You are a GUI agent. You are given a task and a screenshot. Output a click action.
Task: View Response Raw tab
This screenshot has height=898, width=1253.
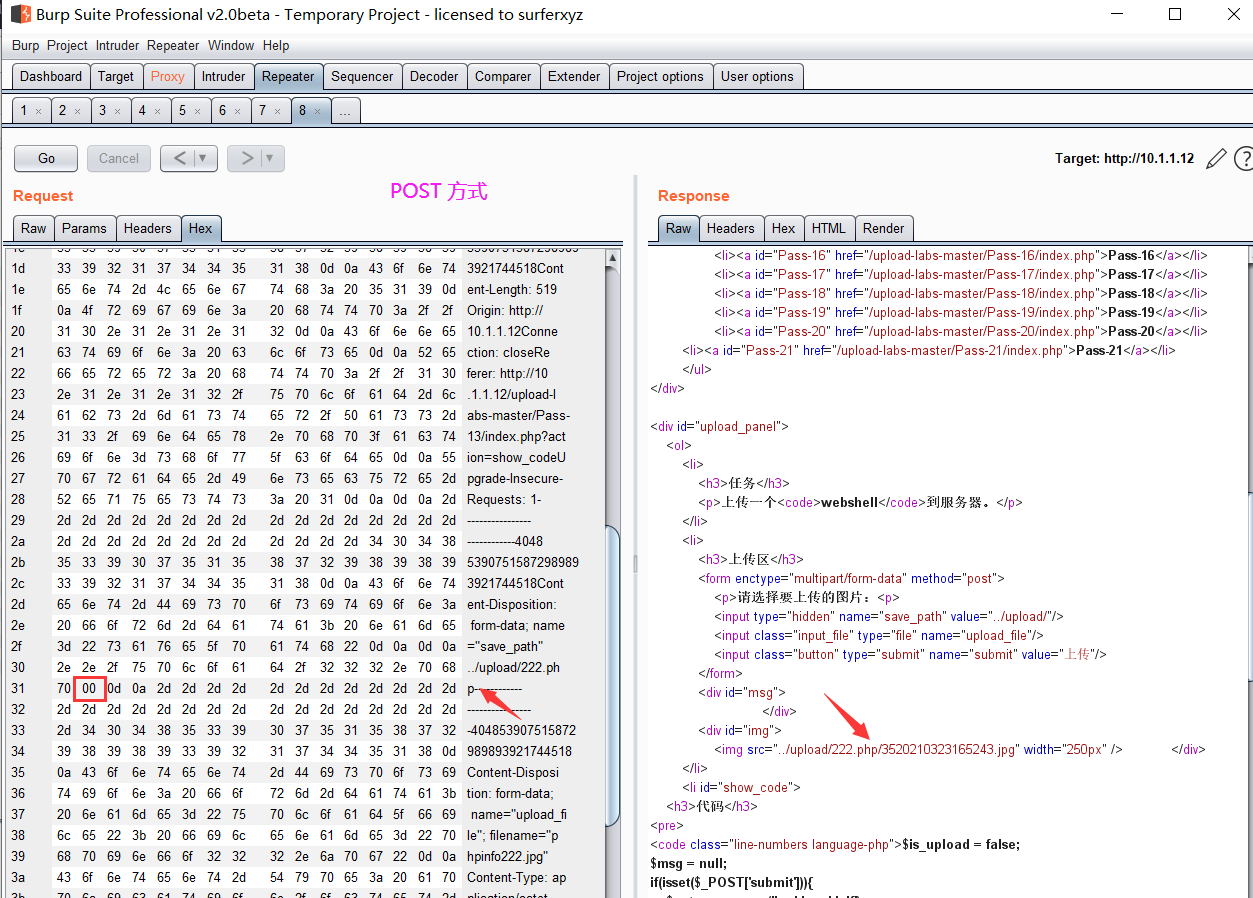pyautogui.click(x=678, y=228)
